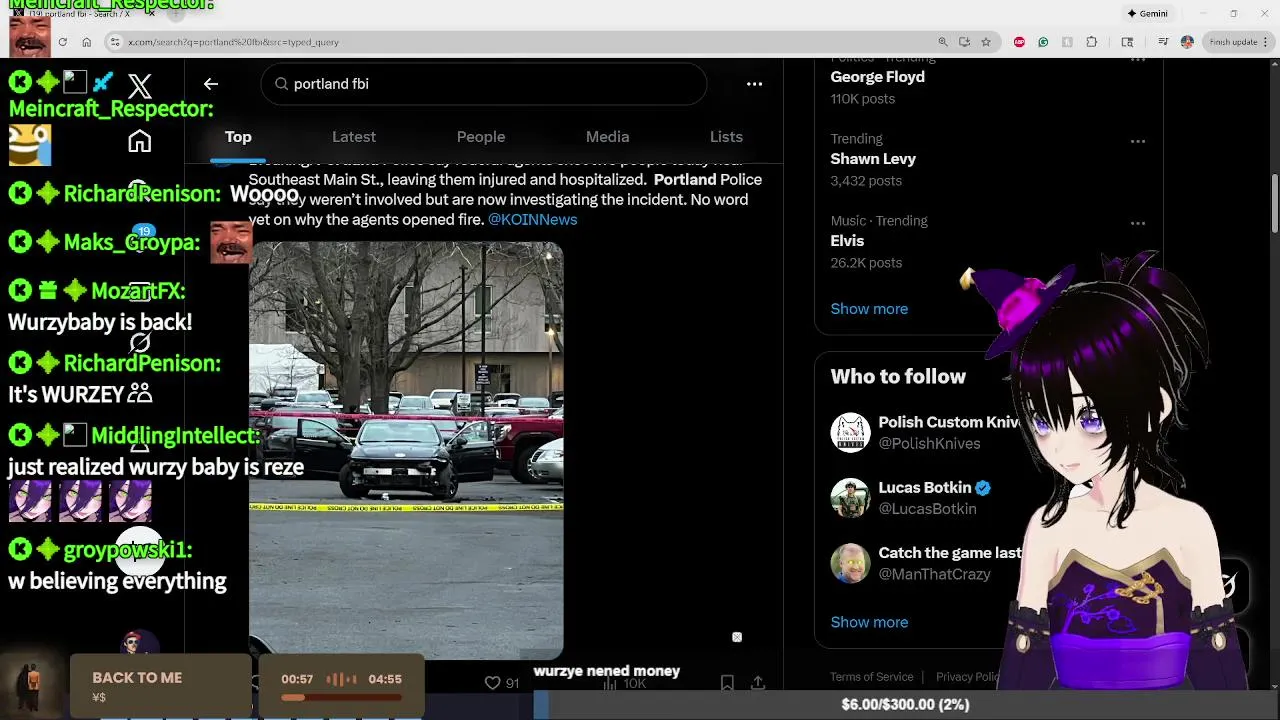Click the $6.00/$300.00 donation goal bar
Screen dimensions: 1280x720
905,705
